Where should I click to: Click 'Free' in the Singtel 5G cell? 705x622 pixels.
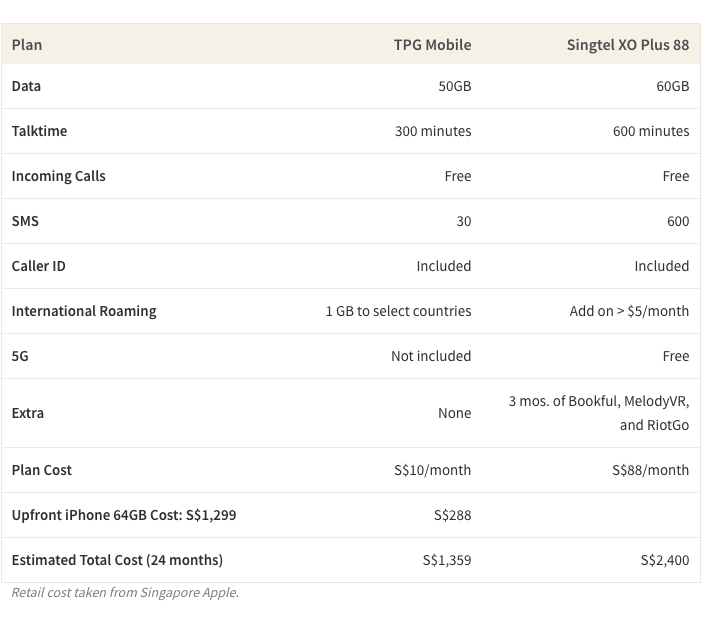pos(676,356)
